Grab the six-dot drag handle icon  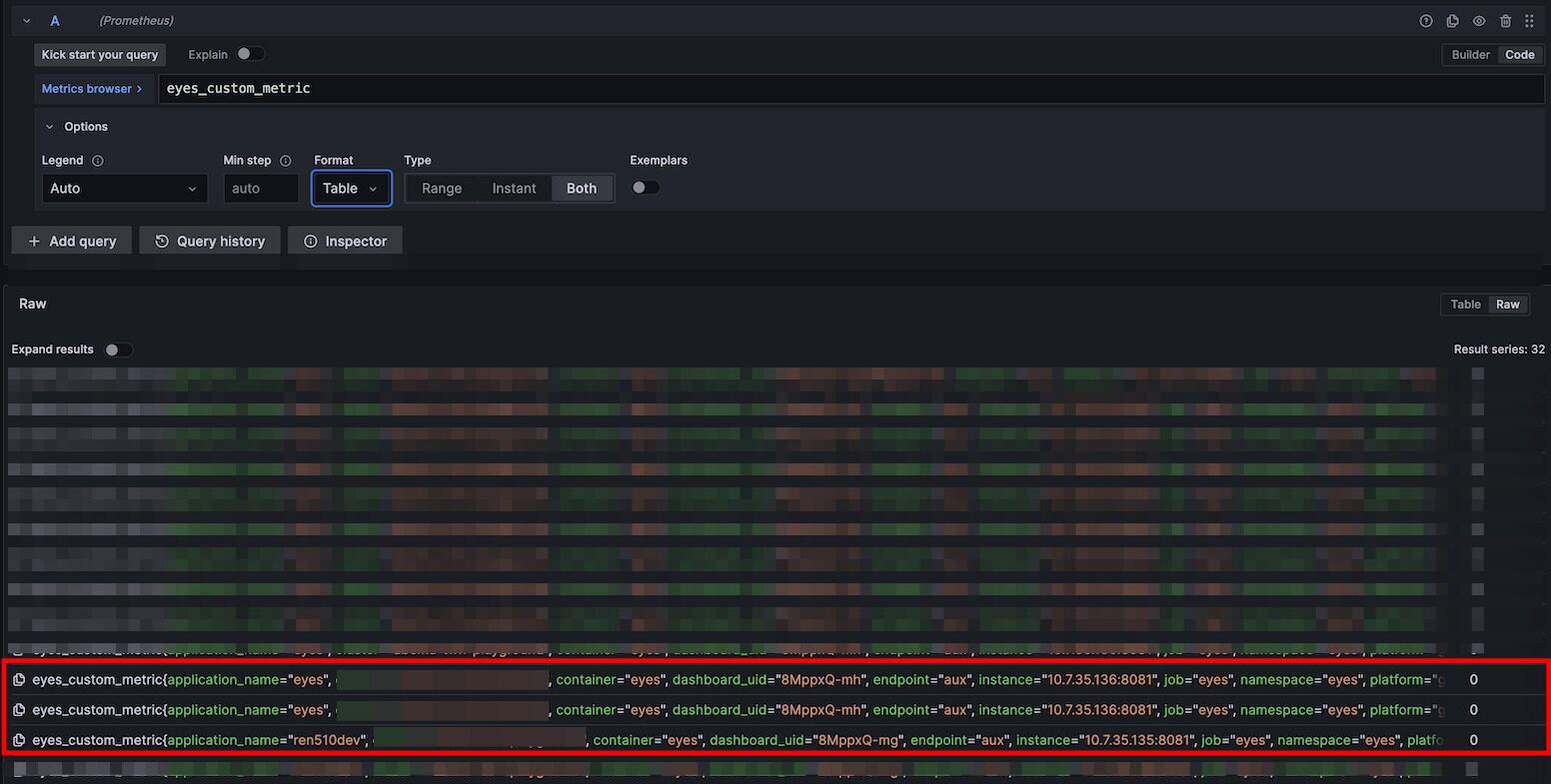[1529, 21]
